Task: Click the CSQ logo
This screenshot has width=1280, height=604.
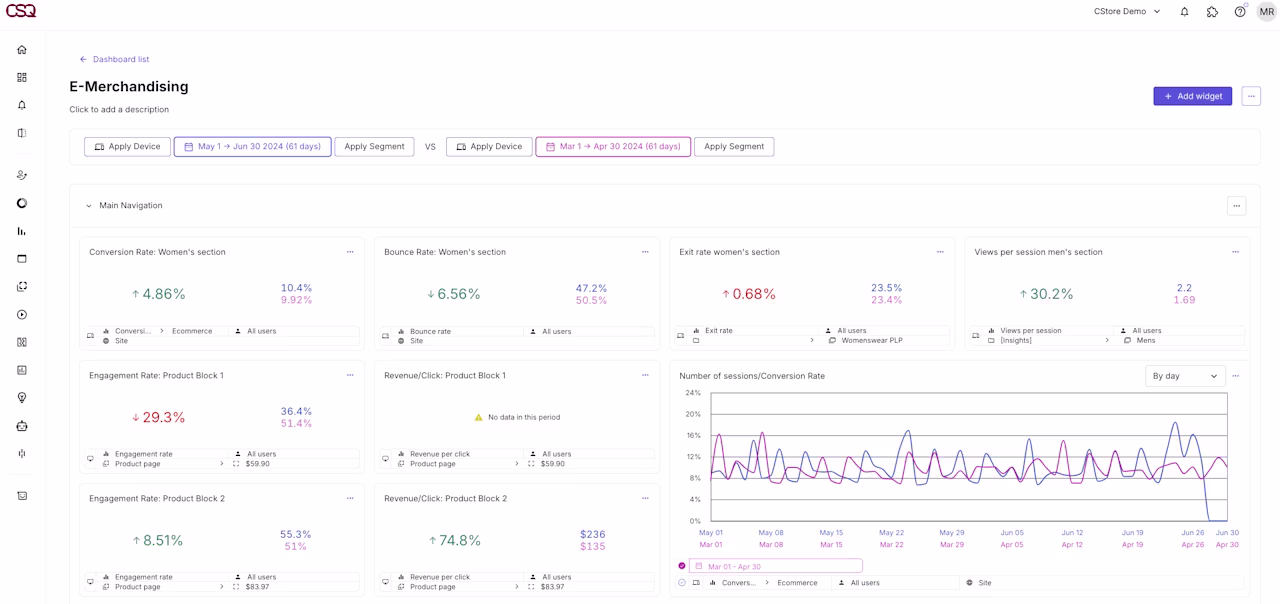Action: pyautogui.click(x=21, y=11)
